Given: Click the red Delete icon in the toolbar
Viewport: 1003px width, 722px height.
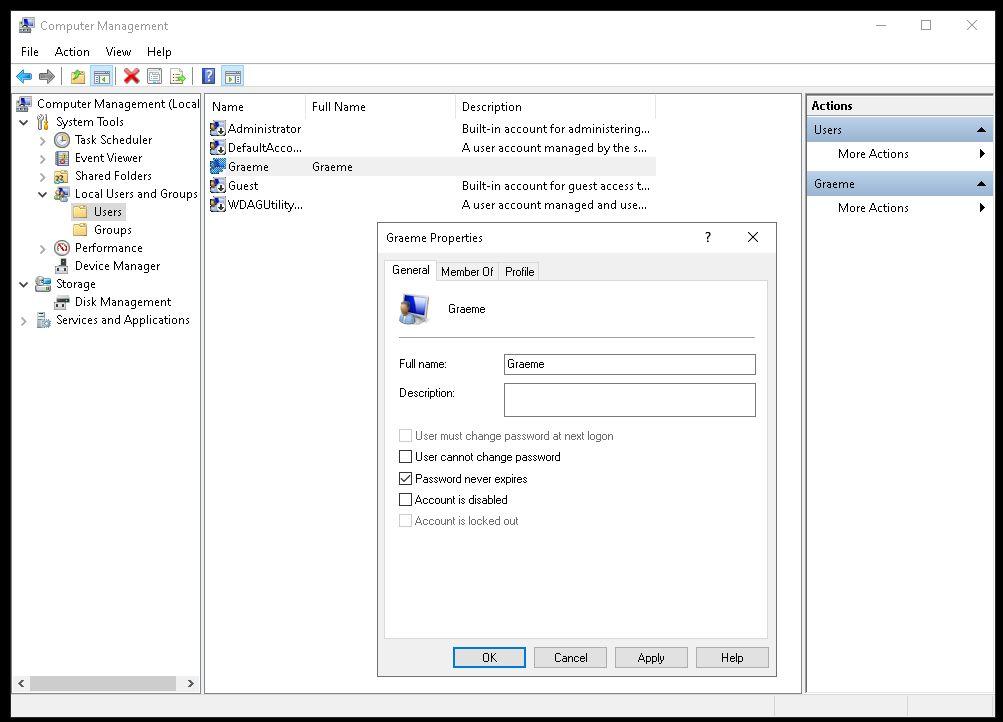Looking at the screenshot, I should tap(131, 76).
